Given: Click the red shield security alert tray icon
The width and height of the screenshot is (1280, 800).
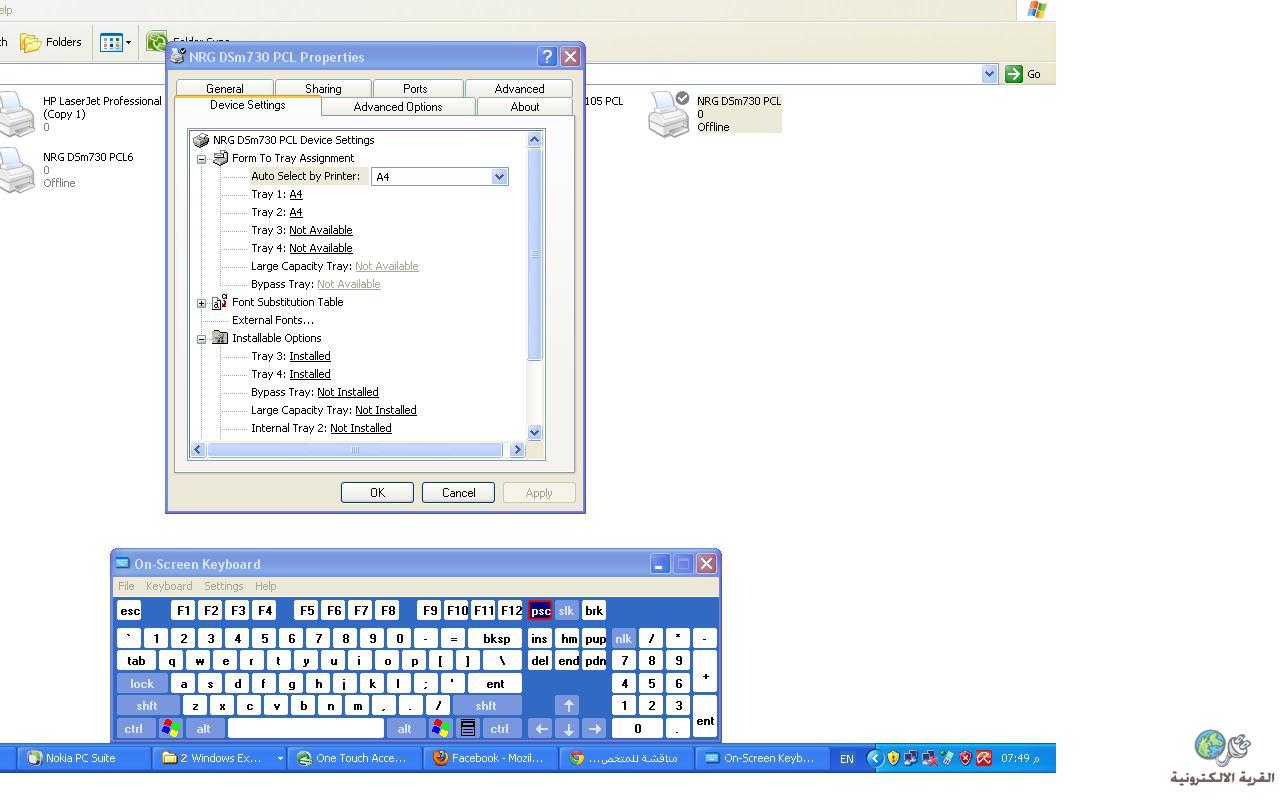Looking at the screenshot, I should [965, 758].
